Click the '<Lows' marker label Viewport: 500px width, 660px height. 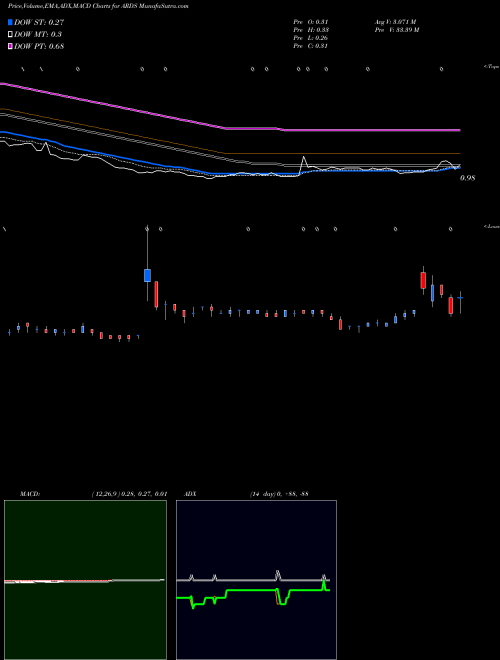(x=491, y=227)
